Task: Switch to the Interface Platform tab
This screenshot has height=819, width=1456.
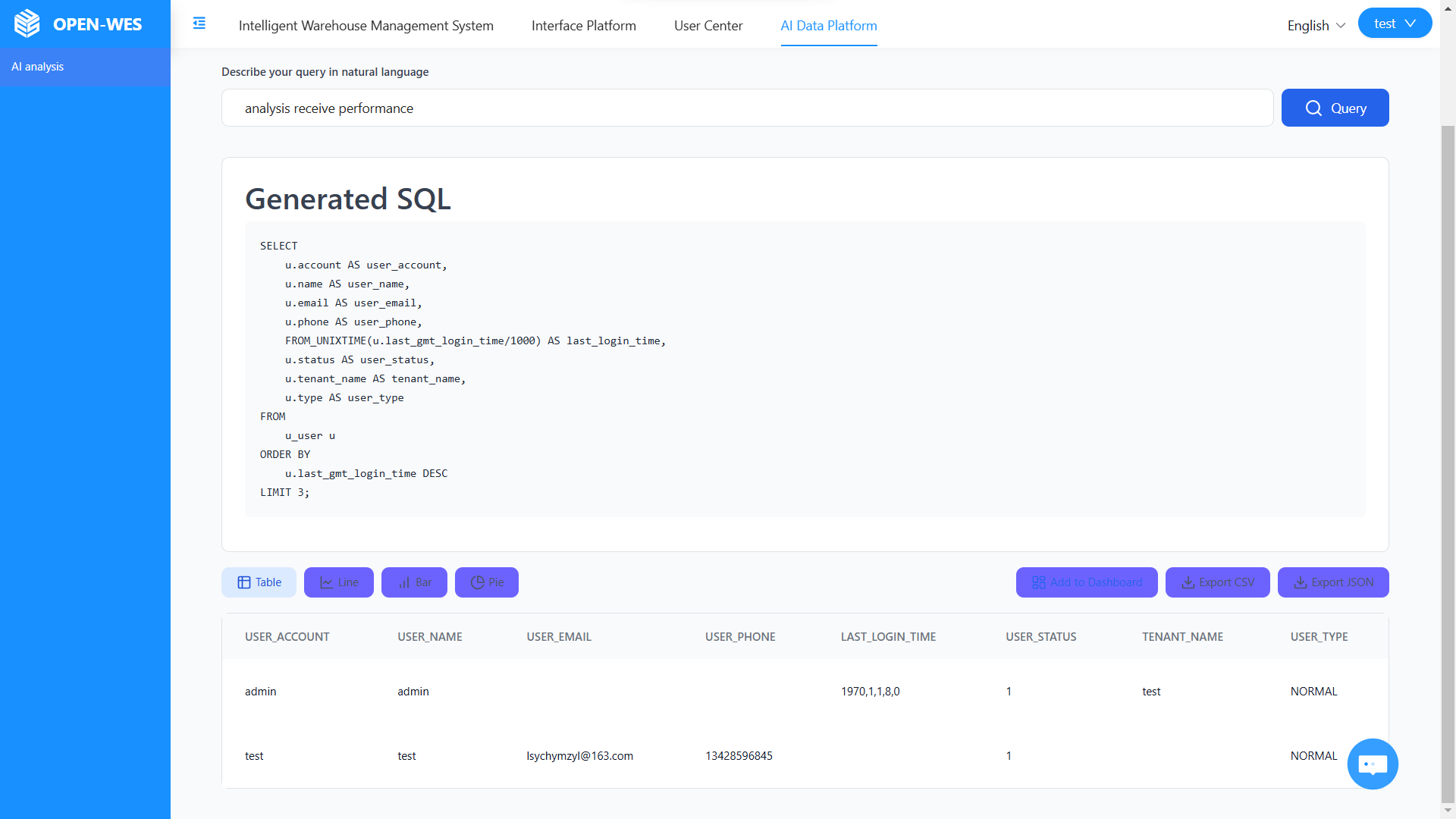Action: point(584,25)
